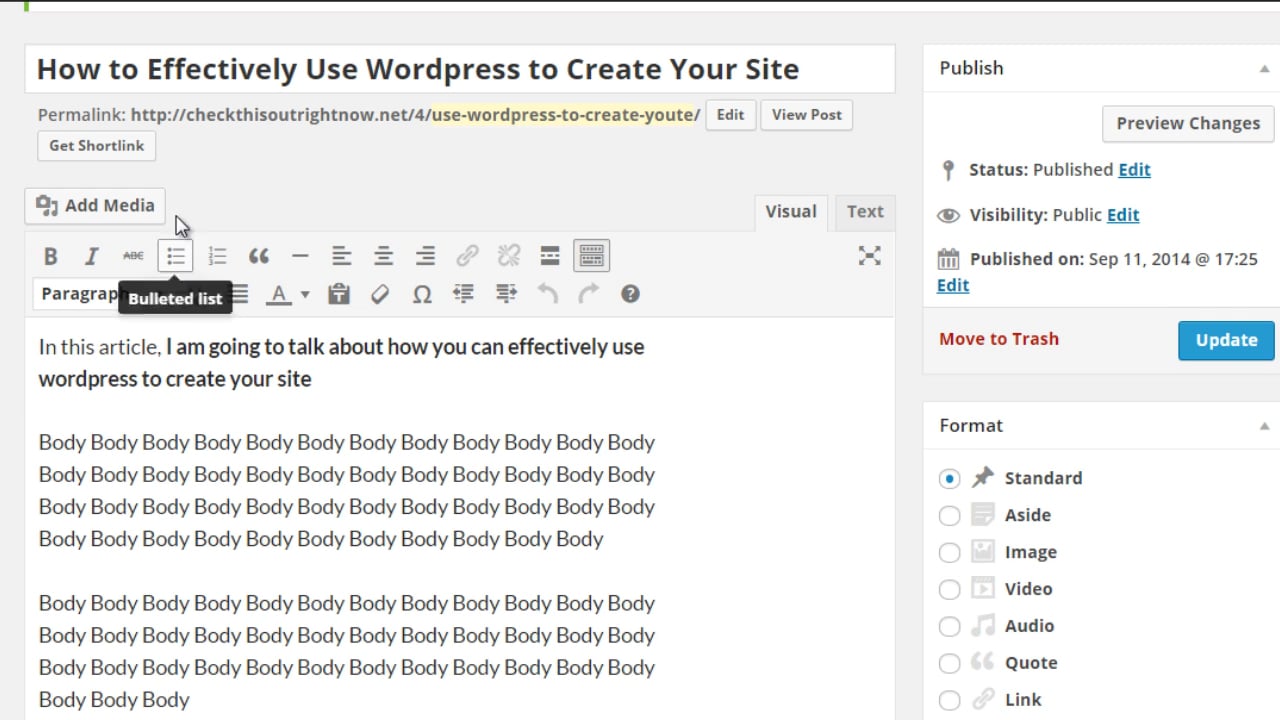Toggle bold formatting in the editor
The width and height of the screenshot is (1280, 720).
pos(50,255)
